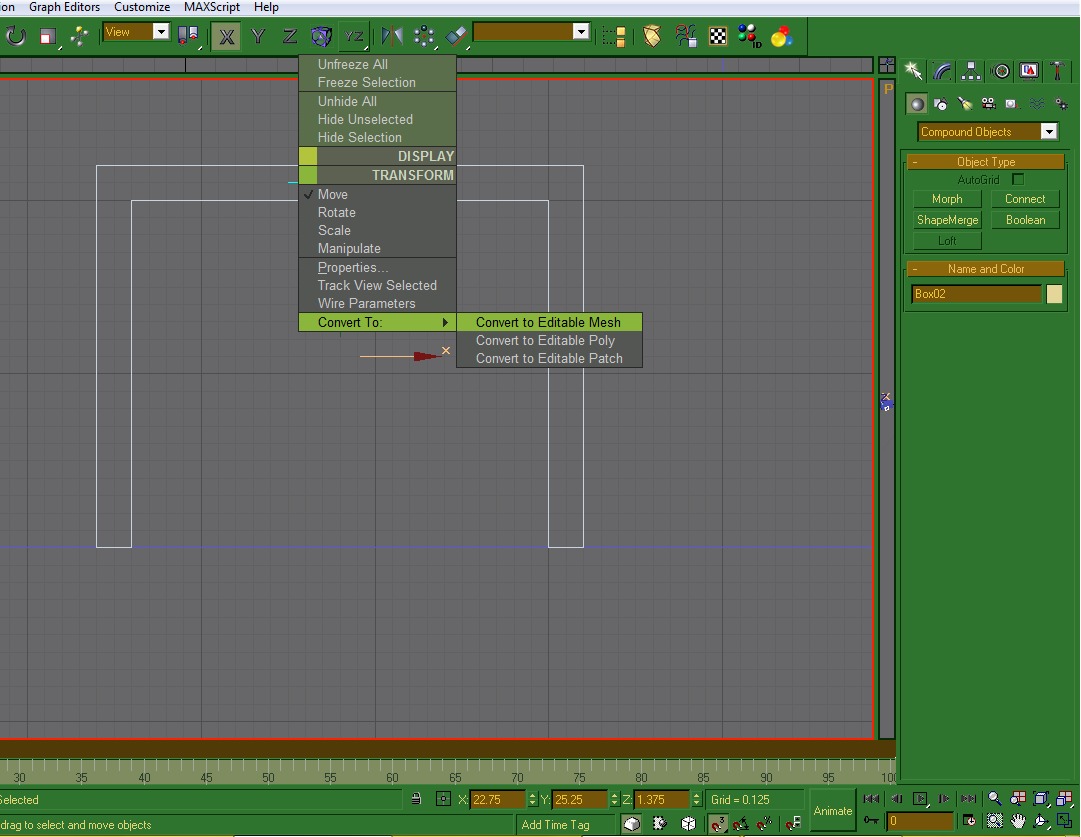The width and height of the screenshot is (1081, 837).
Task: Open the Material Editor checkerboard icon
Action: (718, 36)
